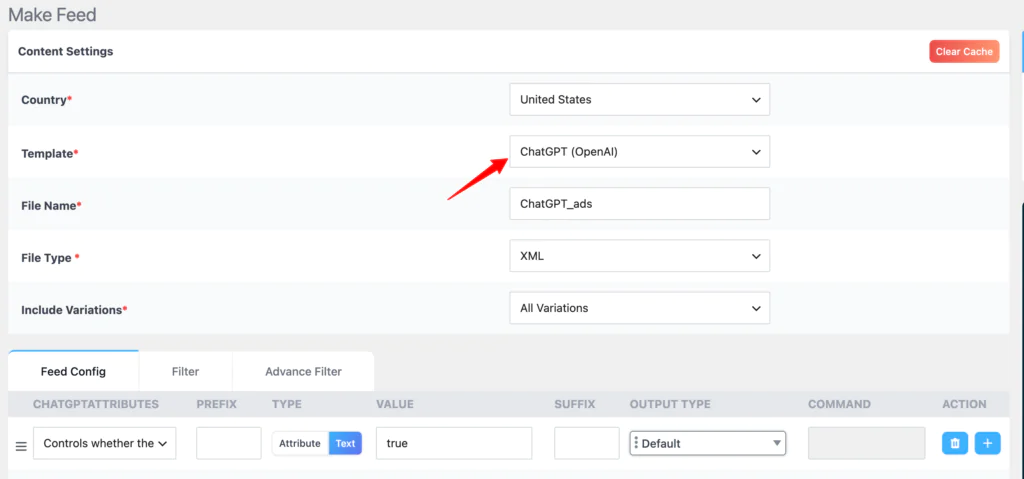Open the Include Variations dropdown
Screen dimensions: 1024x479
click(x=639, y=308)
